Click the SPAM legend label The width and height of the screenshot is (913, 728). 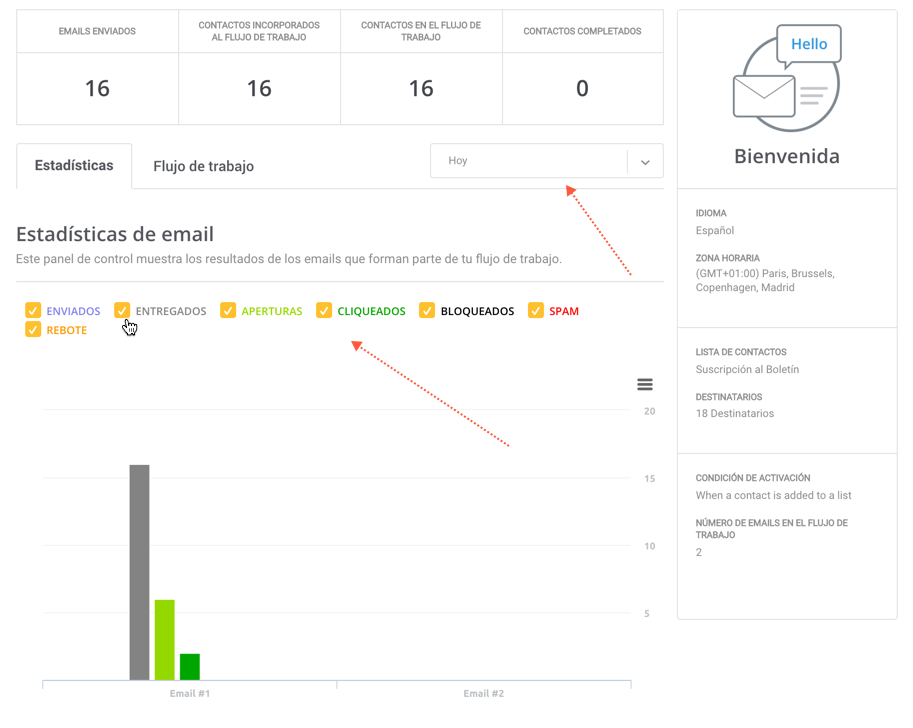point(564,311)
